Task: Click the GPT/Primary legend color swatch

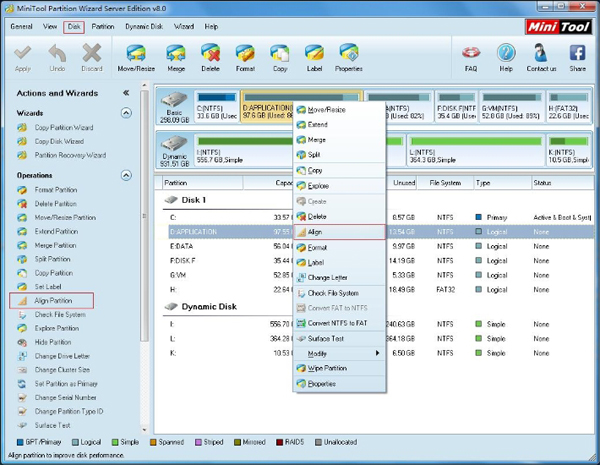Action: pos(20,442)
